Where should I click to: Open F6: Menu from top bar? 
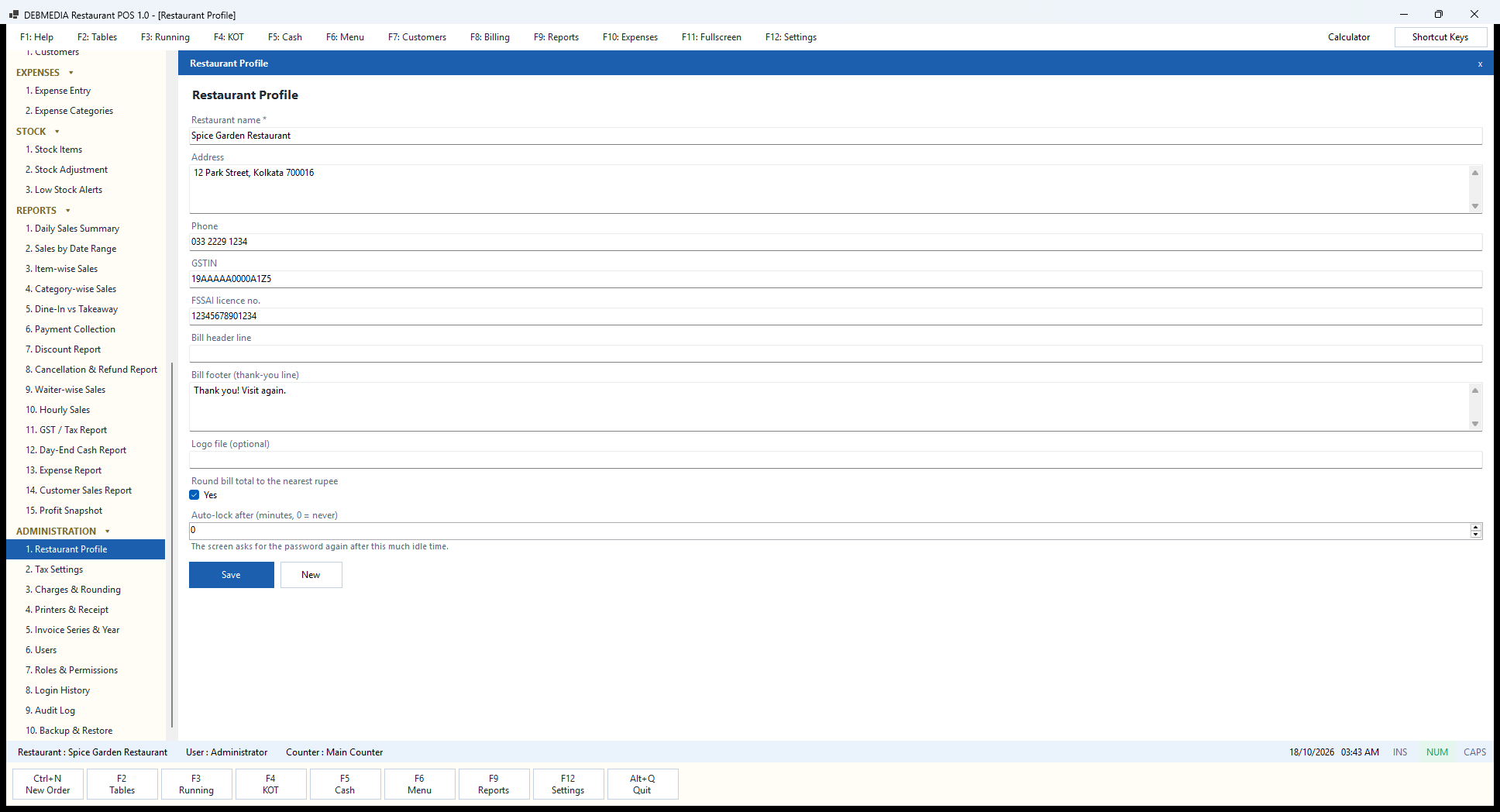click(x=345, y=37)
